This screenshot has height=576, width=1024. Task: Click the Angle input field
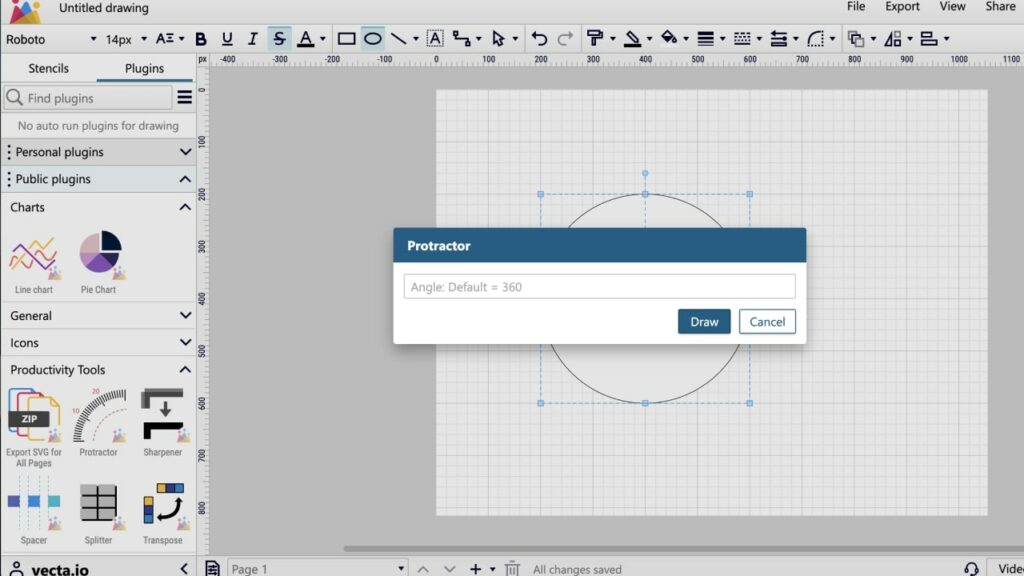pyautogui.click(x=600, y=286)
